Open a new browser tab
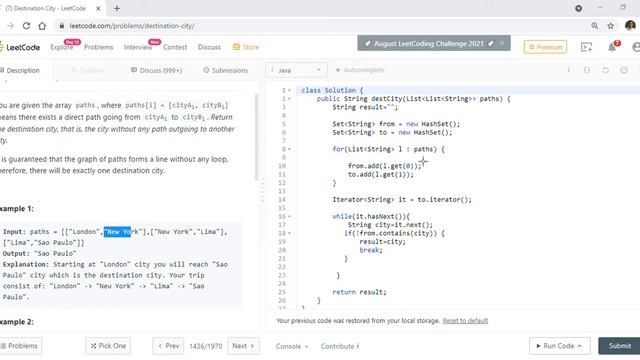 [x=117, y=8]
